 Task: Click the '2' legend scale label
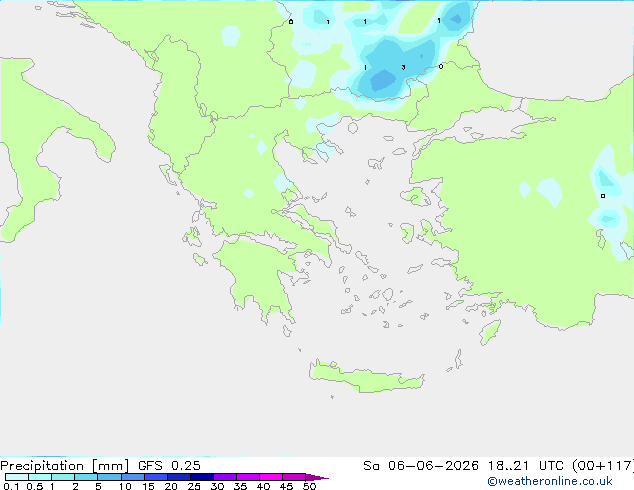(x=75, y=486)
